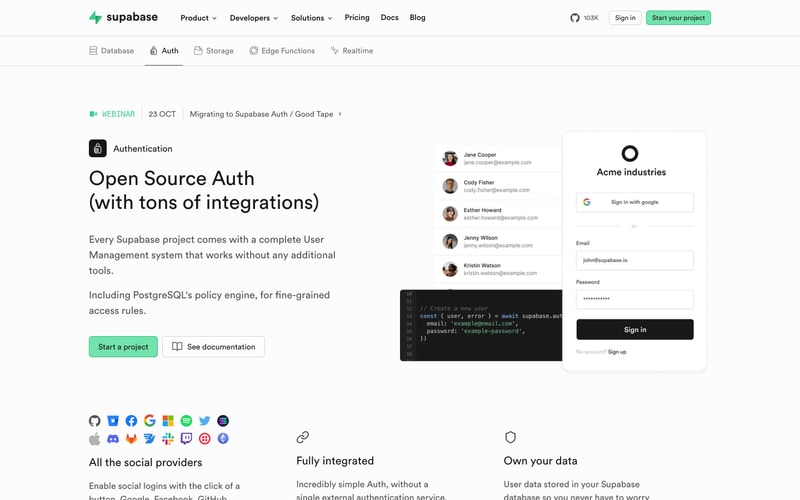Click the green webinar camera icon
This screenshot has height=500, width=800.
point(93,114)
